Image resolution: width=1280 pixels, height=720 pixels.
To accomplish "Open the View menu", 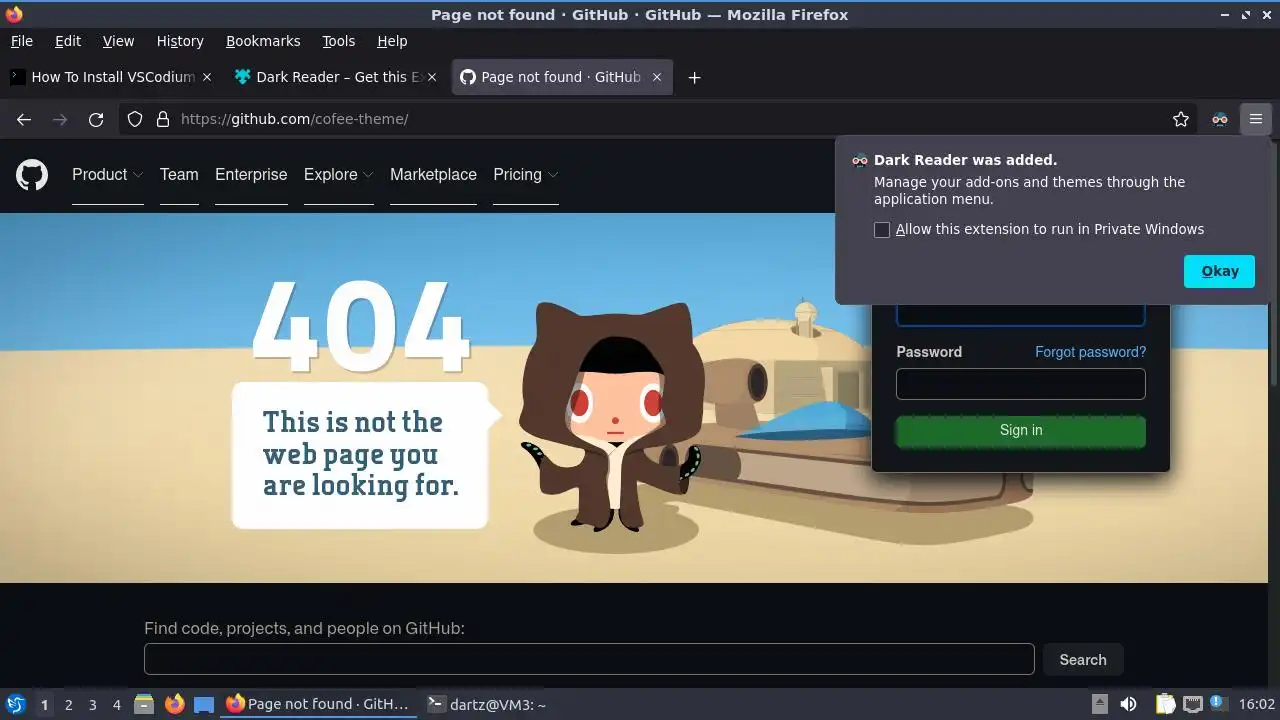I will click(x=118, y=41).
